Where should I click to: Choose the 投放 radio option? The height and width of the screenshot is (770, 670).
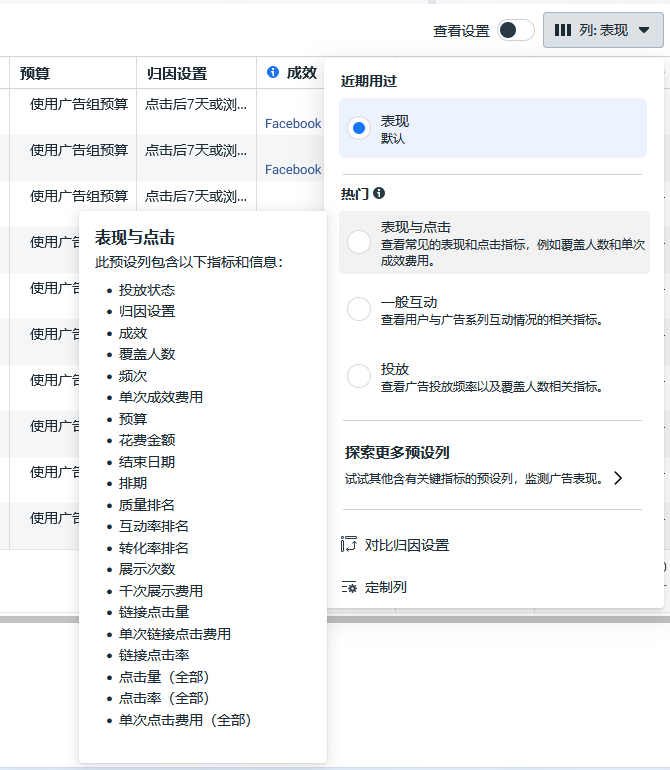click(x=359, y=376)
